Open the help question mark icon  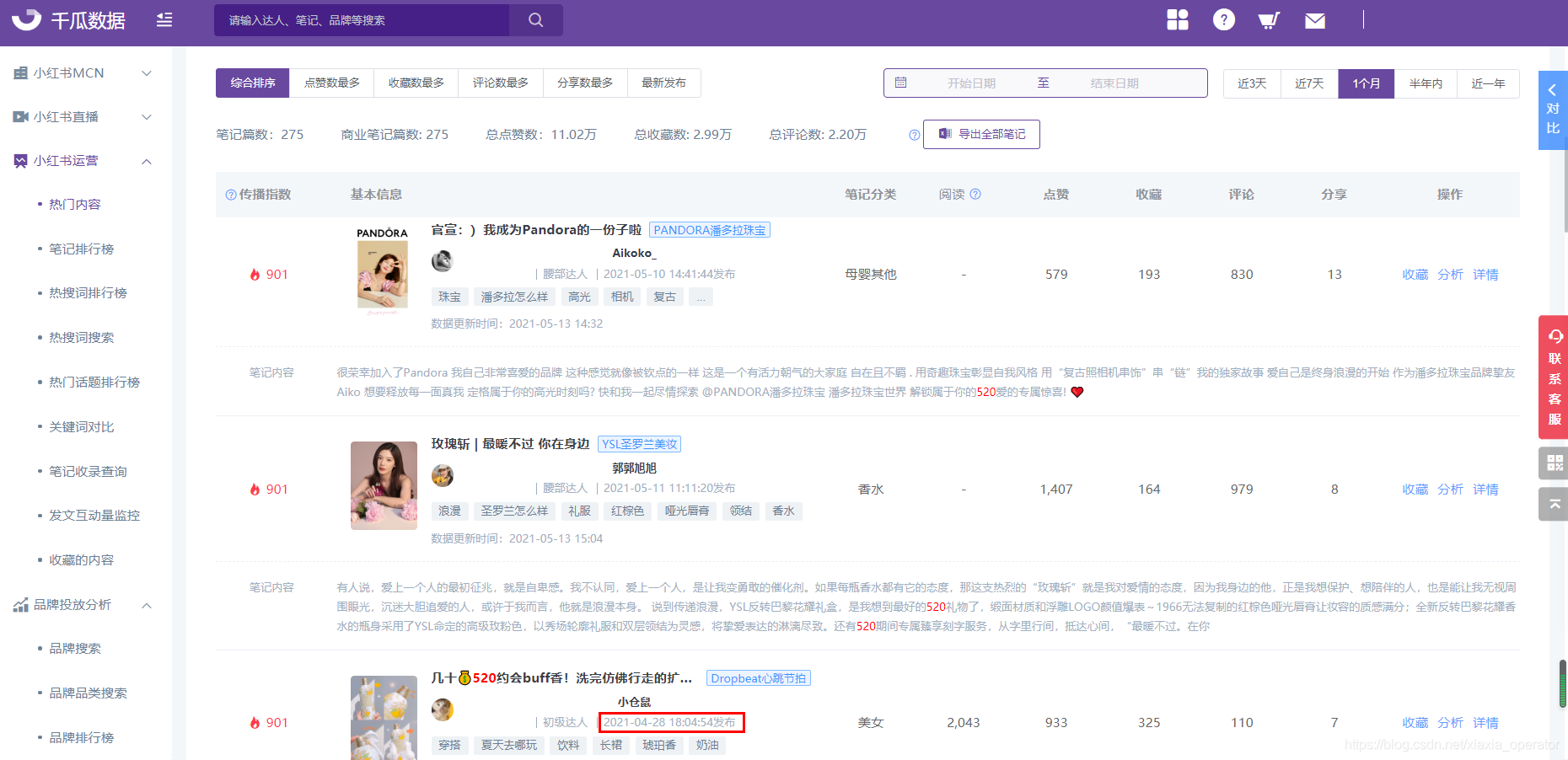tap(1224, 19)
